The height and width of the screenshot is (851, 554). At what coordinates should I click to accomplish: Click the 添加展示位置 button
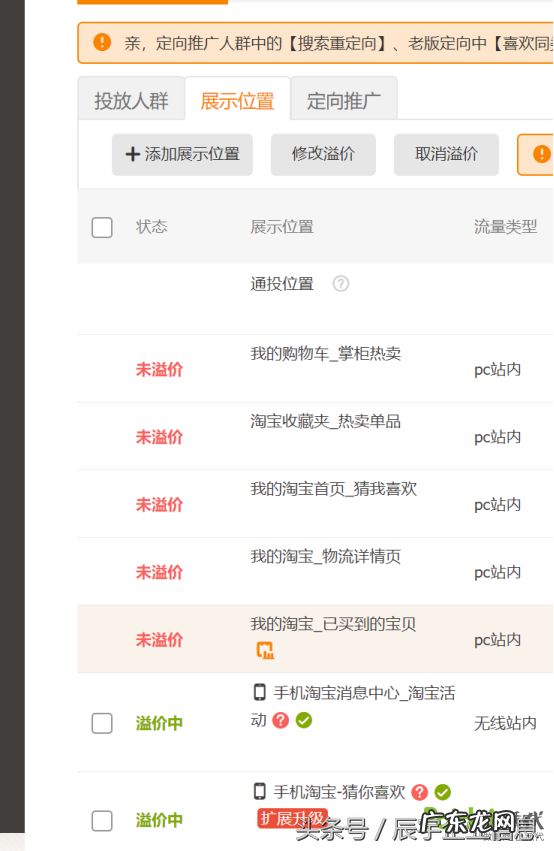point(182,155)
